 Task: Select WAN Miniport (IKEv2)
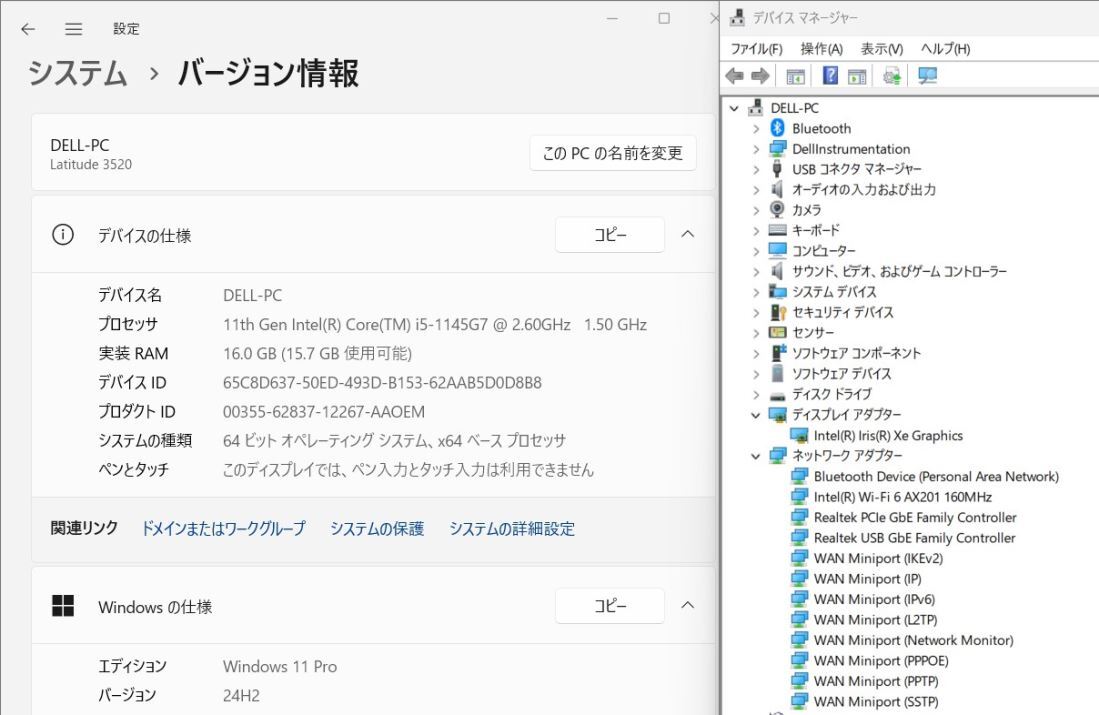878,558
